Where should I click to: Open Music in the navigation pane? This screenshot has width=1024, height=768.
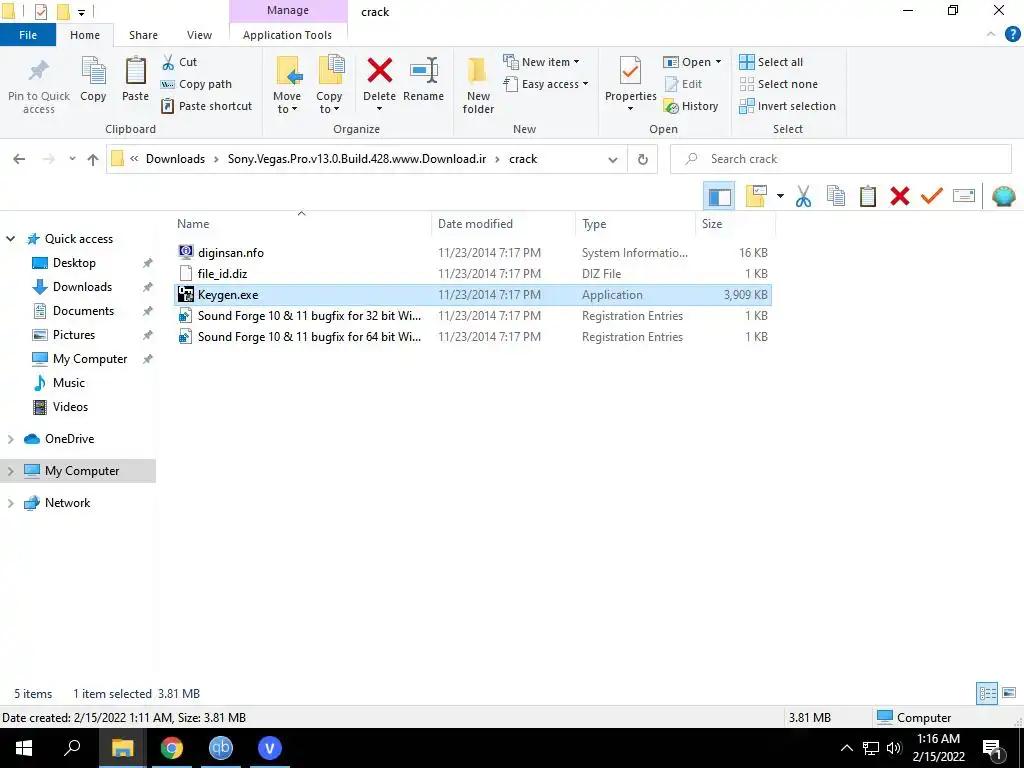(x=69, y=383)
